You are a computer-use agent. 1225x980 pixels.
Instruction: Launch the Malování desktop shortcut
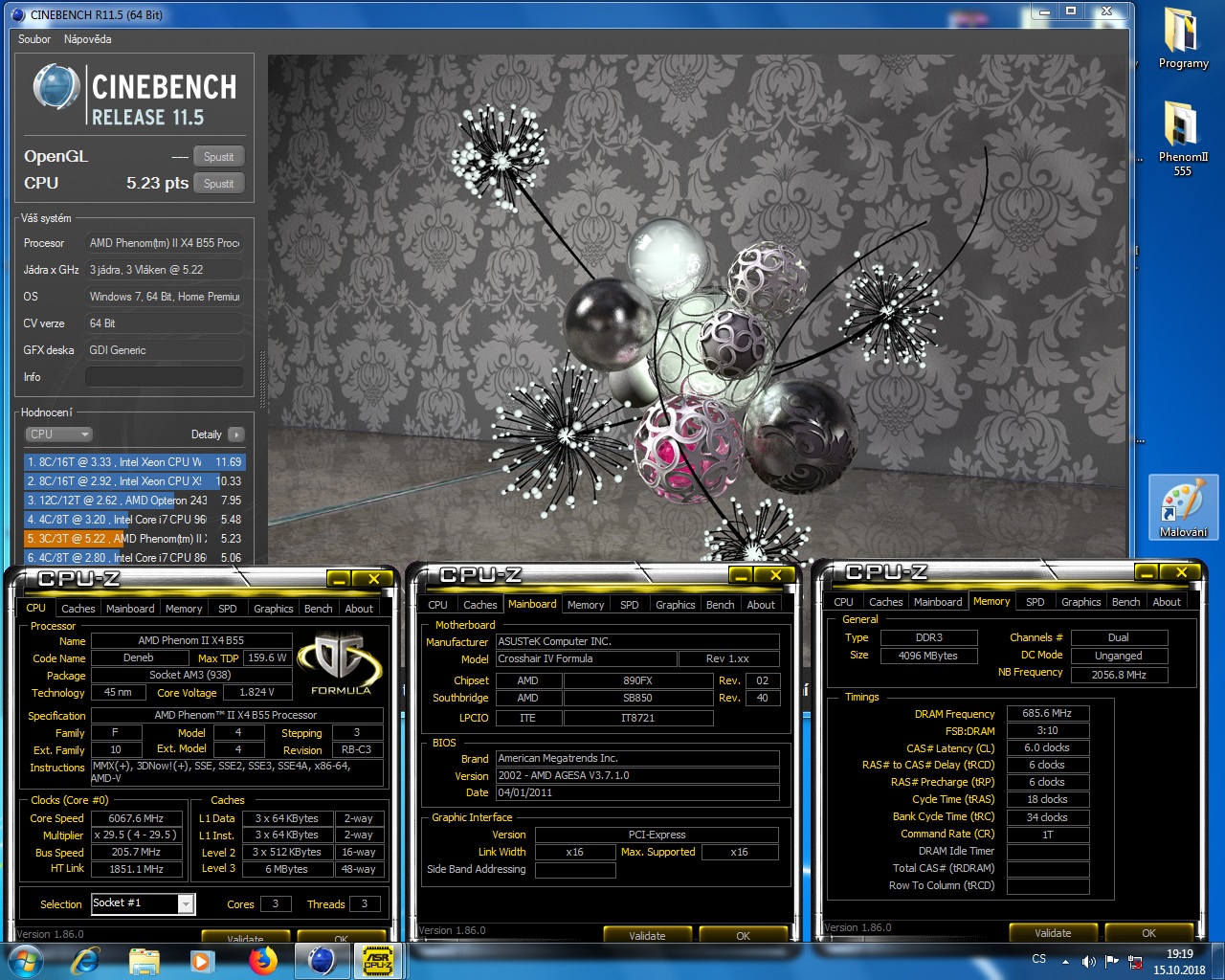1183,507
